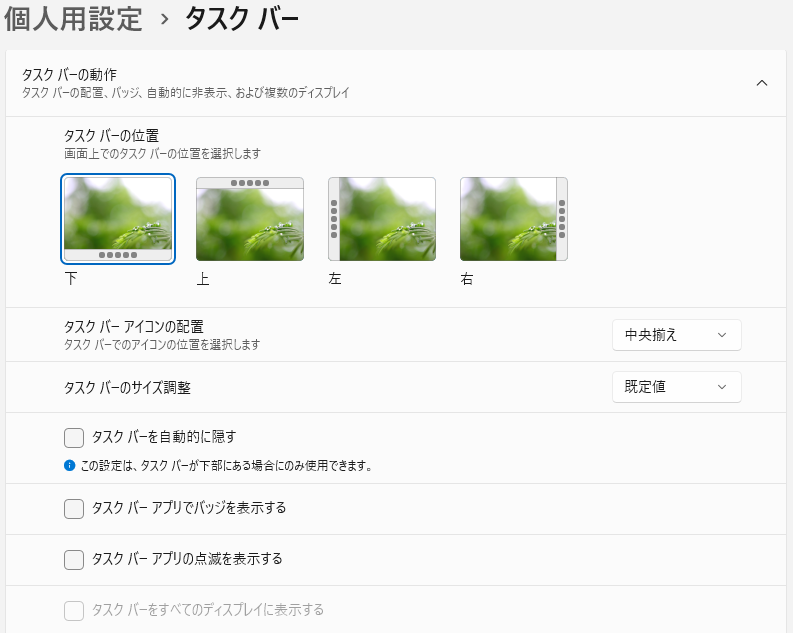This screenshot has width=793, height=633.
Task: Click the タスク バー breadcrumb page title
Action: 242,19
